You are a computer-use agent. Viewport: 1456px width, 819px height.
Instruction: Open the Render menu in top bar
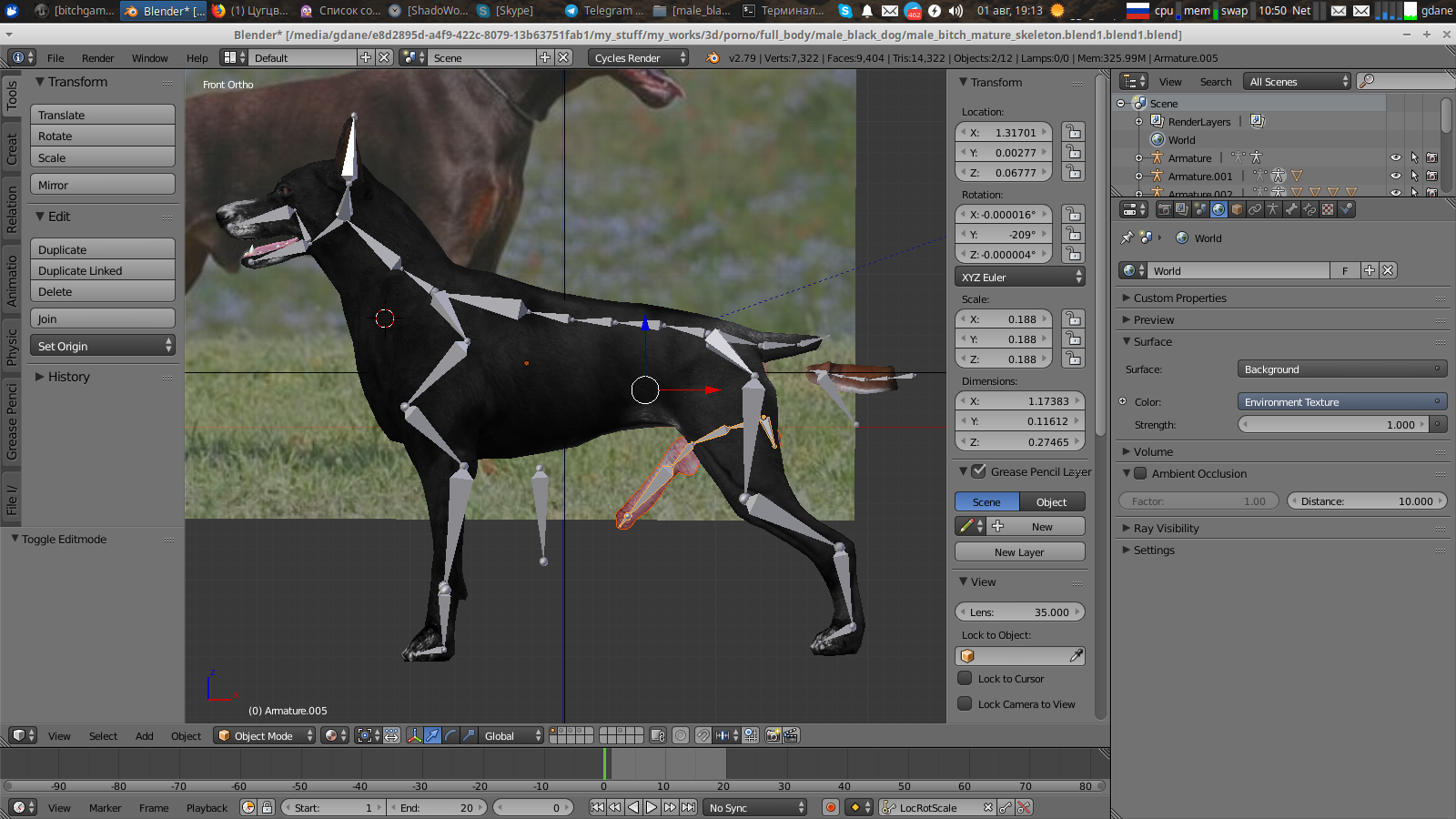pos(97,57)
